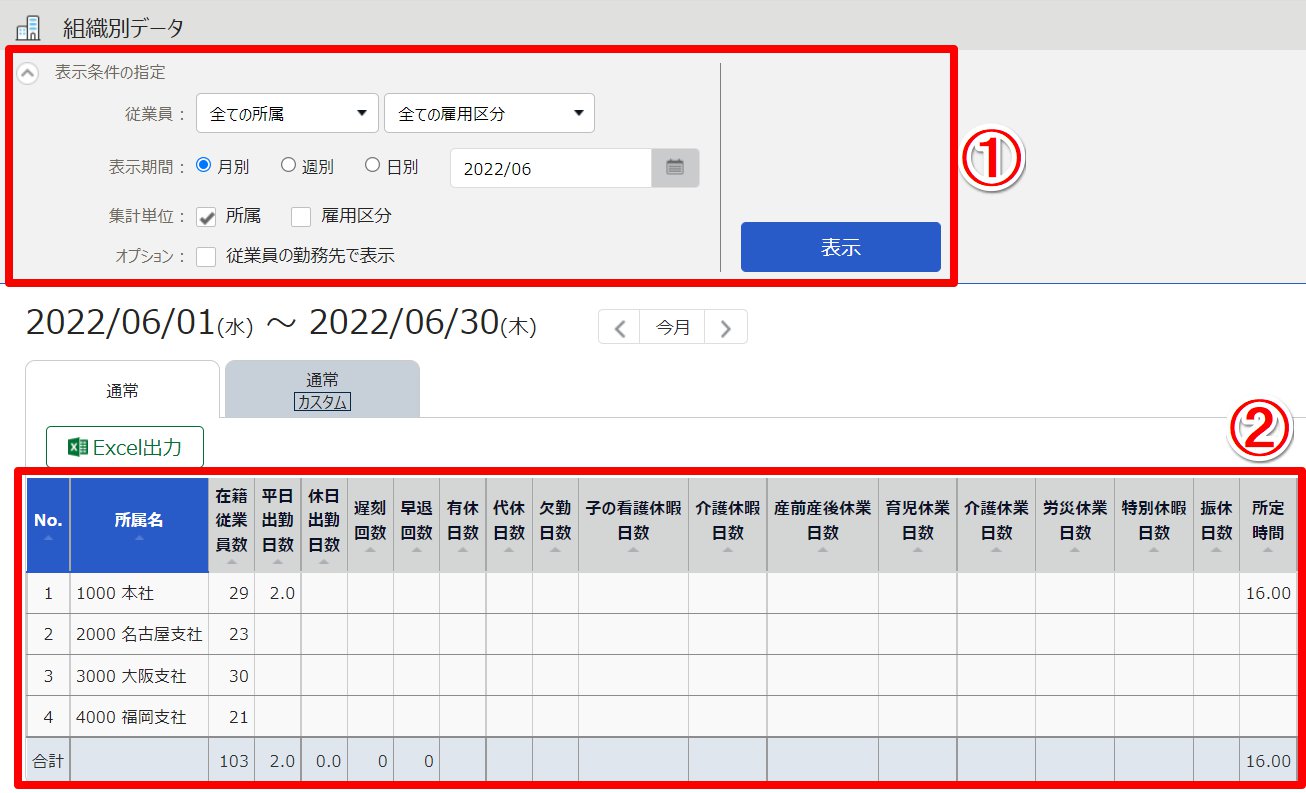The width and height of the screenshot is (1306, 793).
Task: Select the 月別 radio button
Action: pyautogui.click(x=203, y=166)
